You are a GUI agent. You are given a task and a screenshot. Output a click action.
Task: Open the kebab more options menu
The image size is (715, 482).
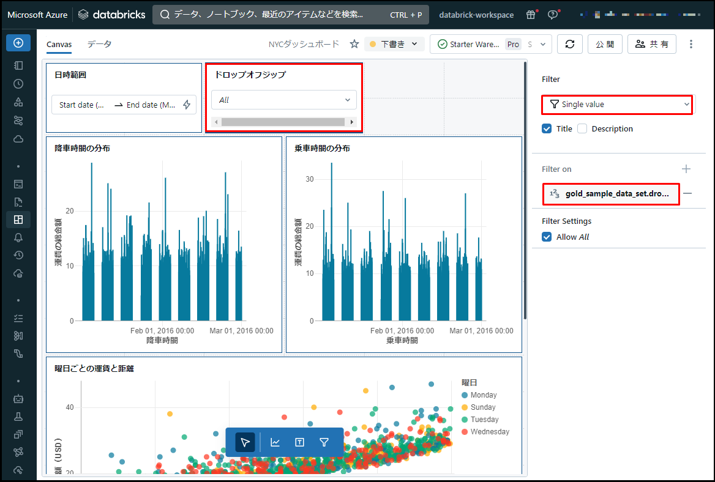[691, 44]
